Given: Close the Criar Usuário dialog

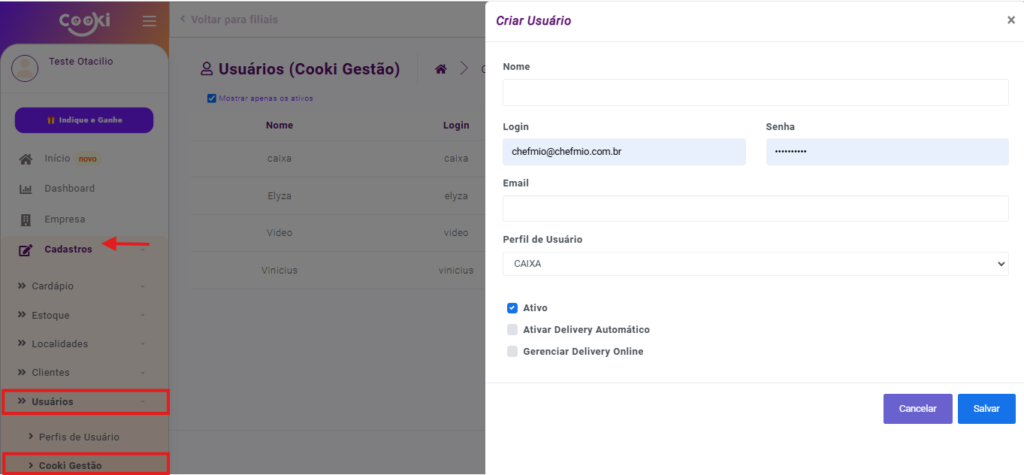Looking at the screenshot, I should (1010, 20).
